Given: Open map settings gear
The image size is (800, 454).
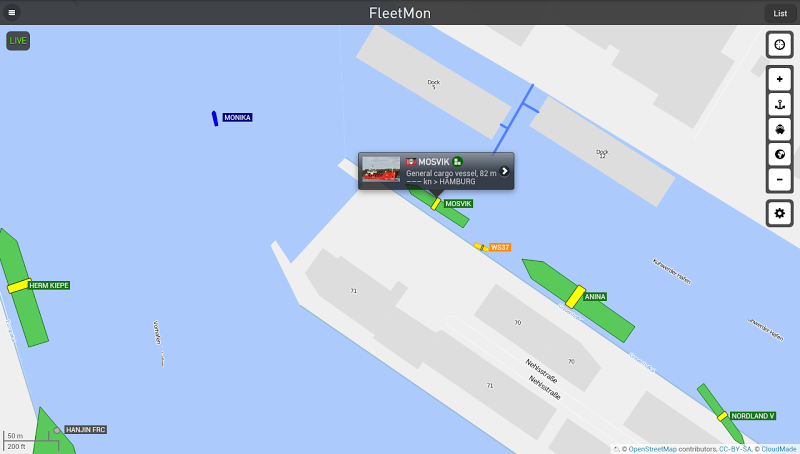Looking at the screenshot, I should pyautogui.click(x=779, y=213).
